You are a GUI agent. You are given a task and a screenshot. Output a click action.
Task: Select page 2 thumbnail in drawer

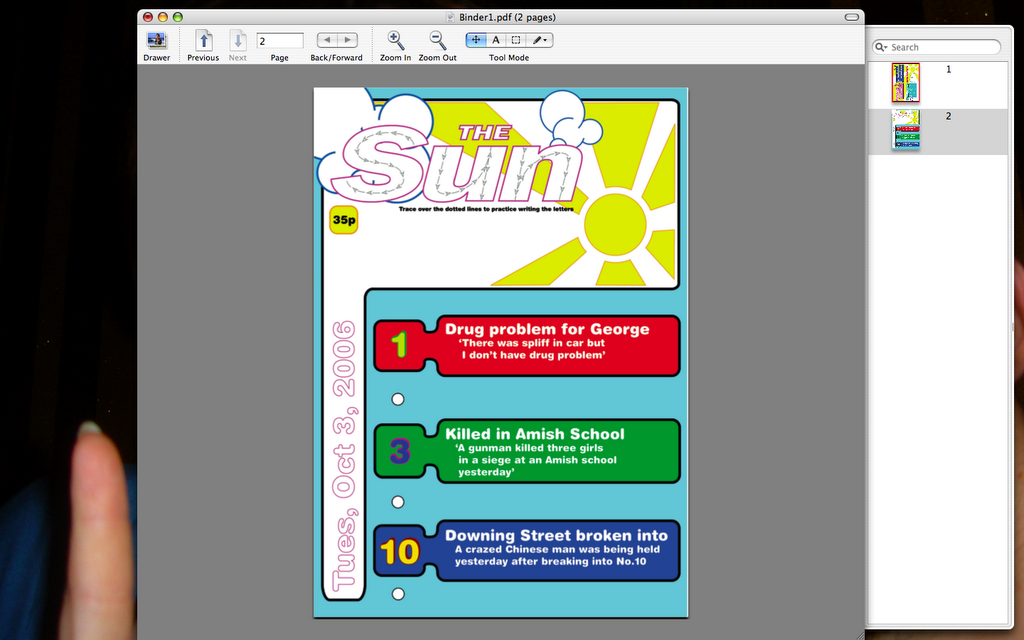click(906, 129)
